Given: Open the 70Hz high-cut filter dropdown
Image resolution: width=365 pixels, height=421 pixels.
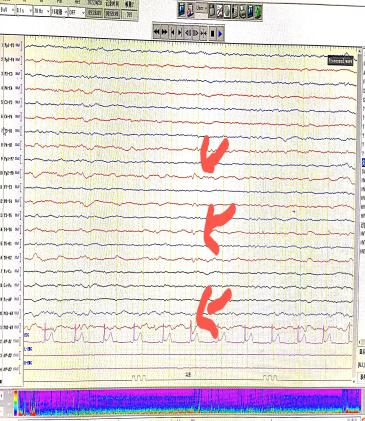Looking at the screenshot, I should pos(42,11).
